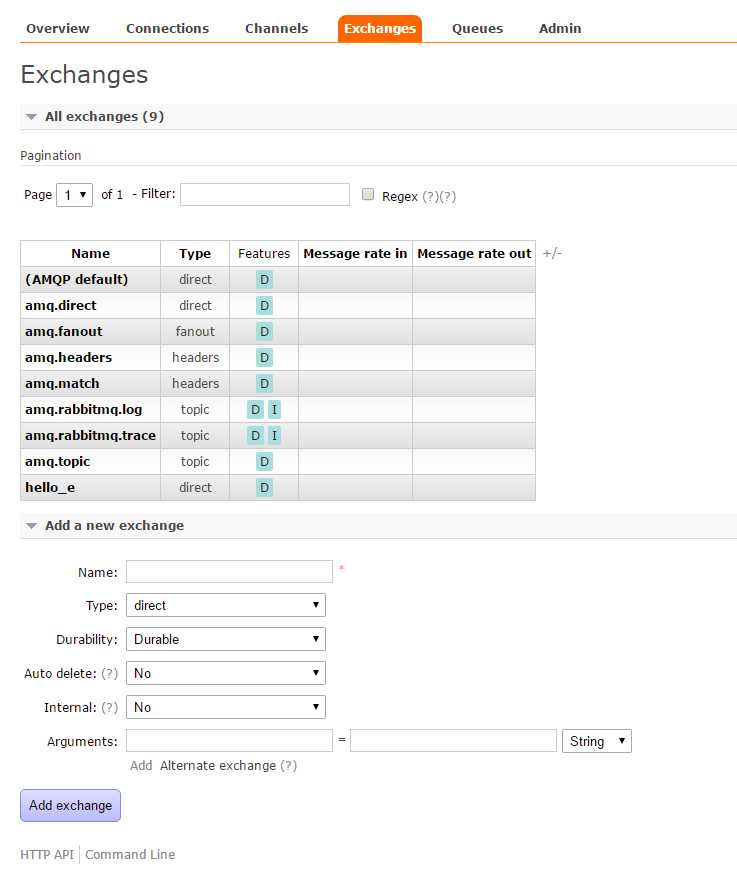
Task: Click the Alternate exchange shortcut link
Action: (218, 766)
